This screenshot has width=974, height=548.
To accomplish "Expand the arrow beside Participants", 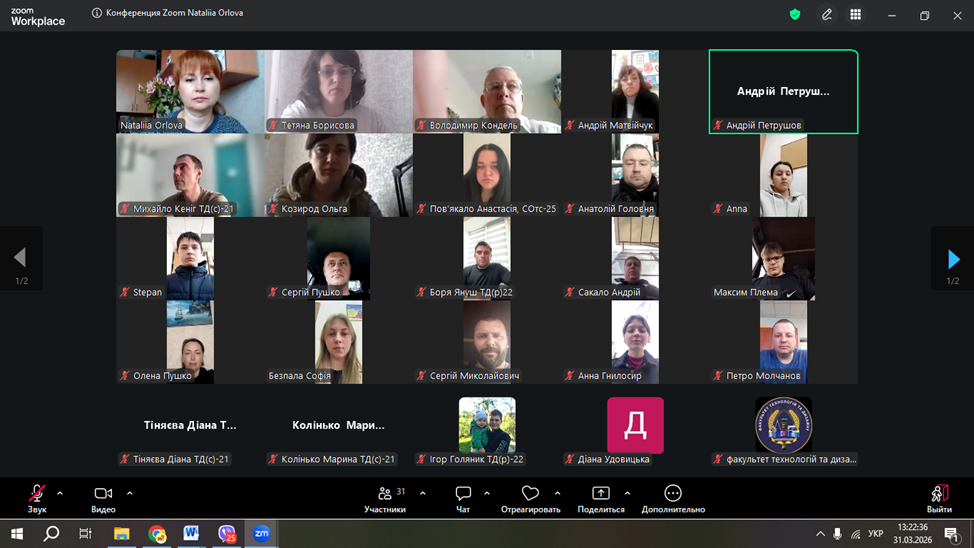I will [423, 493].
